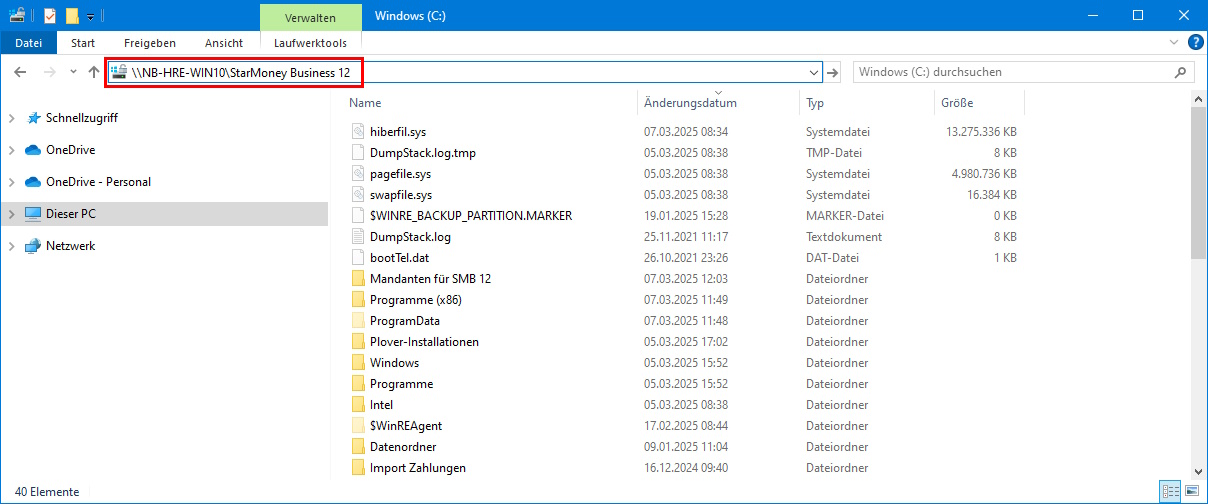Viewport: 1208px width, 504px height.
Task: Click the address bar path field
Action: (x=463, y=72)
